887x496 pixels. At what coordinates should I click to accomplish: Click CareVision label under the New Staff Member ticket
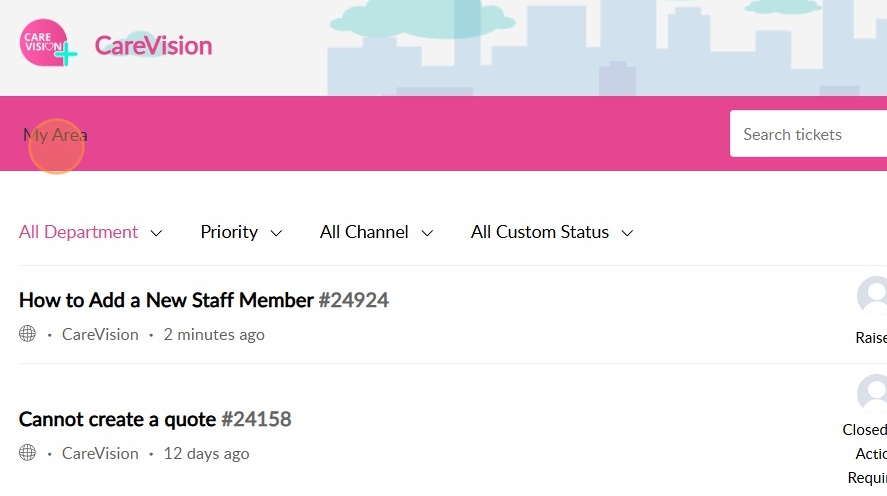100,335
